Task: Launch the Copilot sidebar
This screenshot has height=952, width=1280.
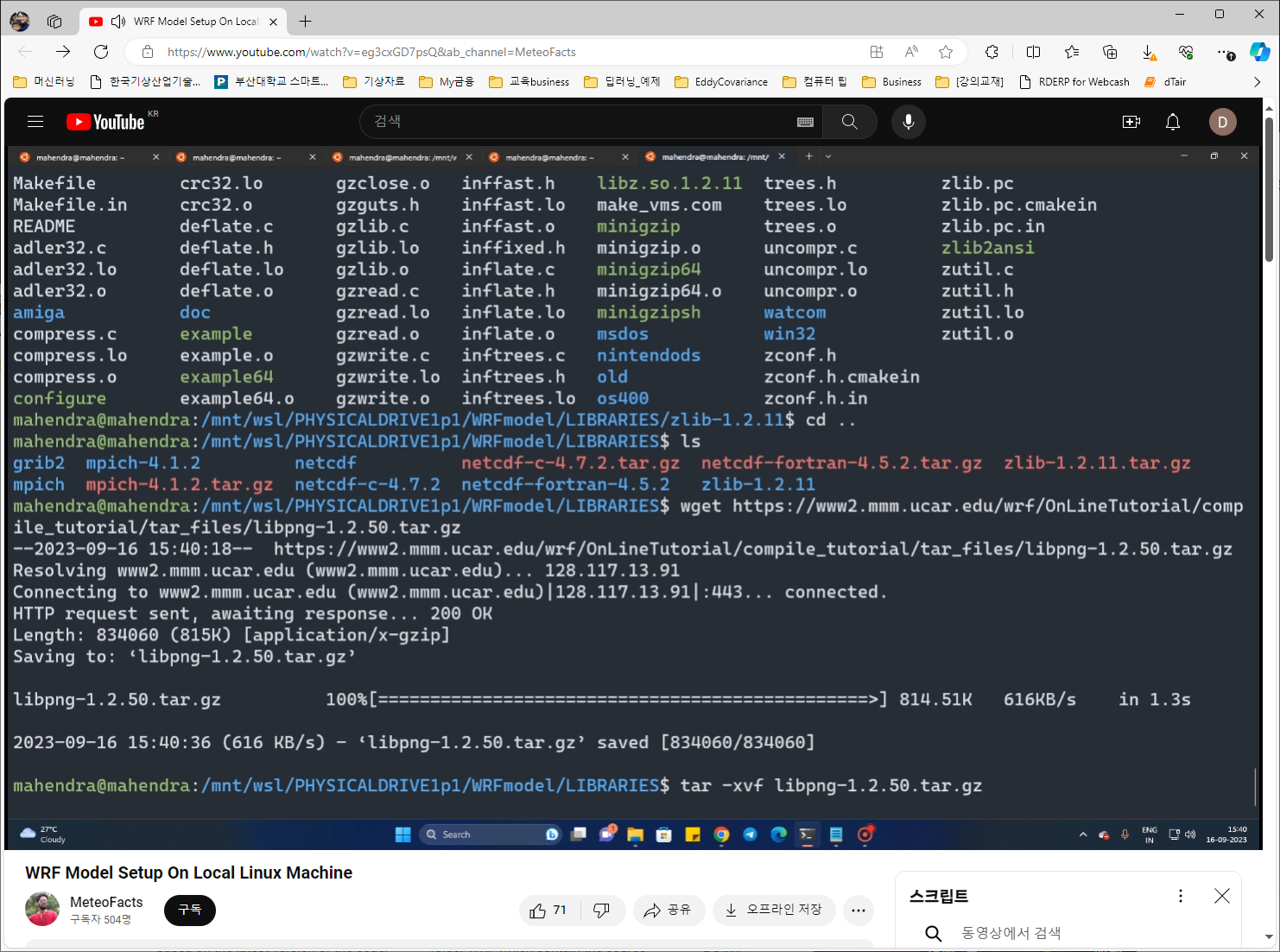Action: click(x=1260, y=52)
